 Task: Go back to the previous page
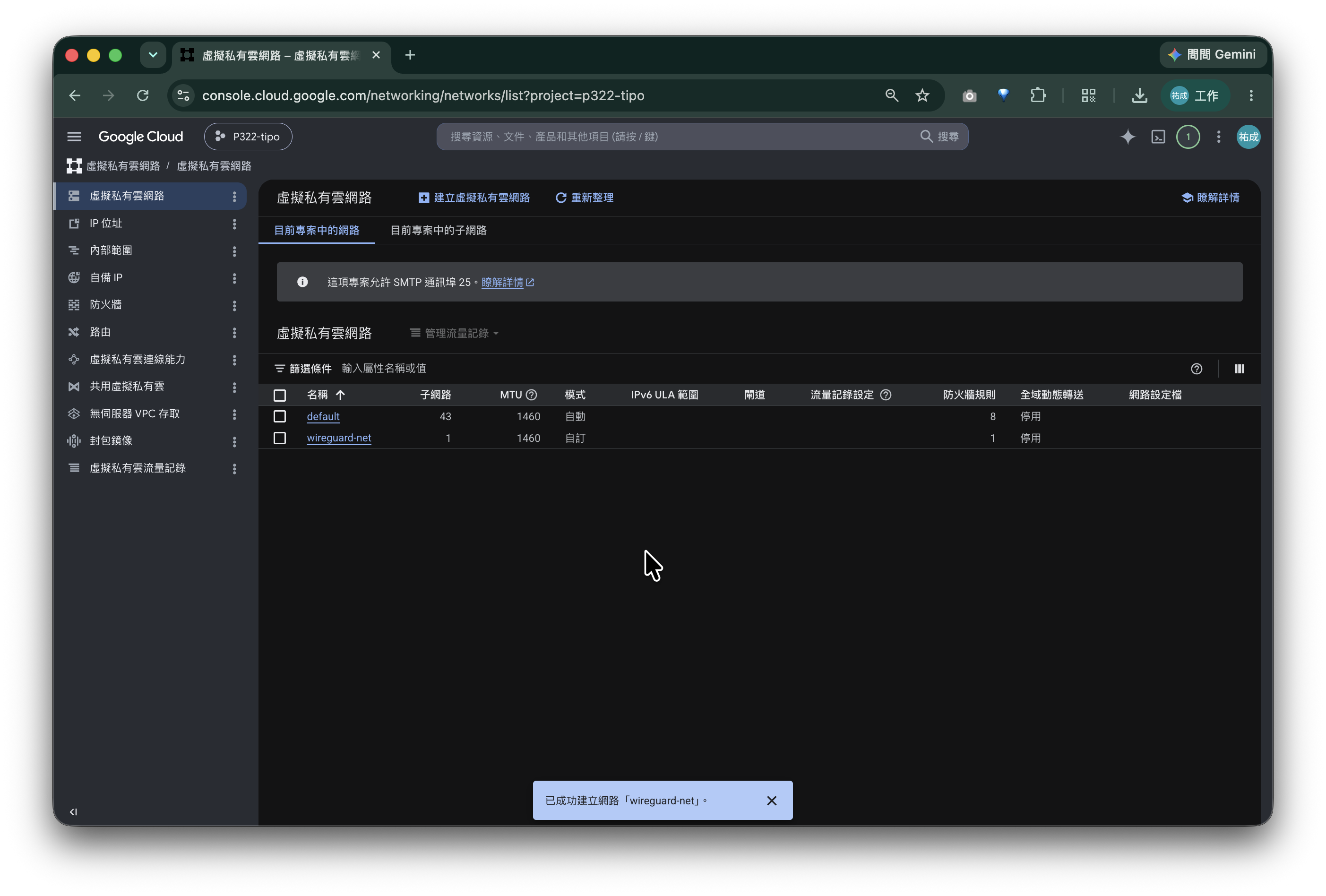pyautogui.click(x=75, y=95)
